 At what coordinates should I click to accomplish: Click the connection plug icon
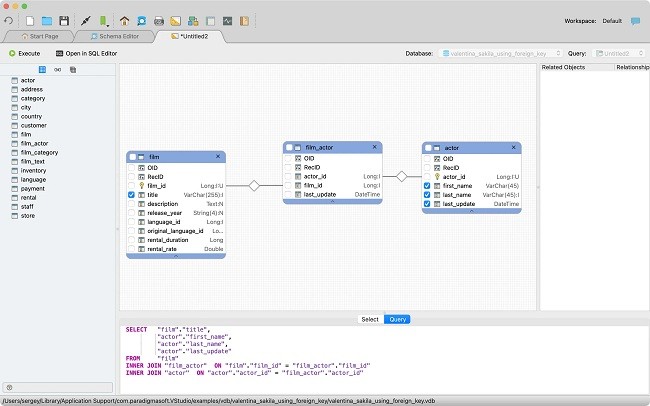point(86,20)
